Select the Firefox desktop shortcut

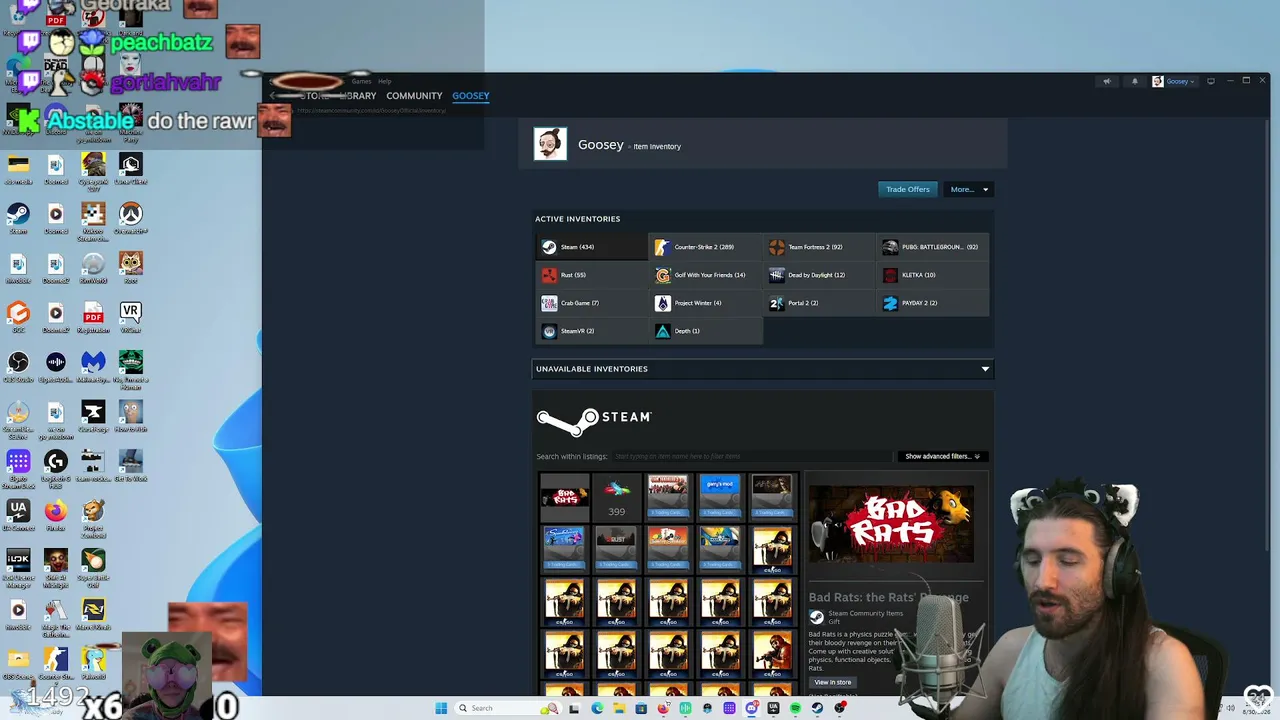click(56, 515)
